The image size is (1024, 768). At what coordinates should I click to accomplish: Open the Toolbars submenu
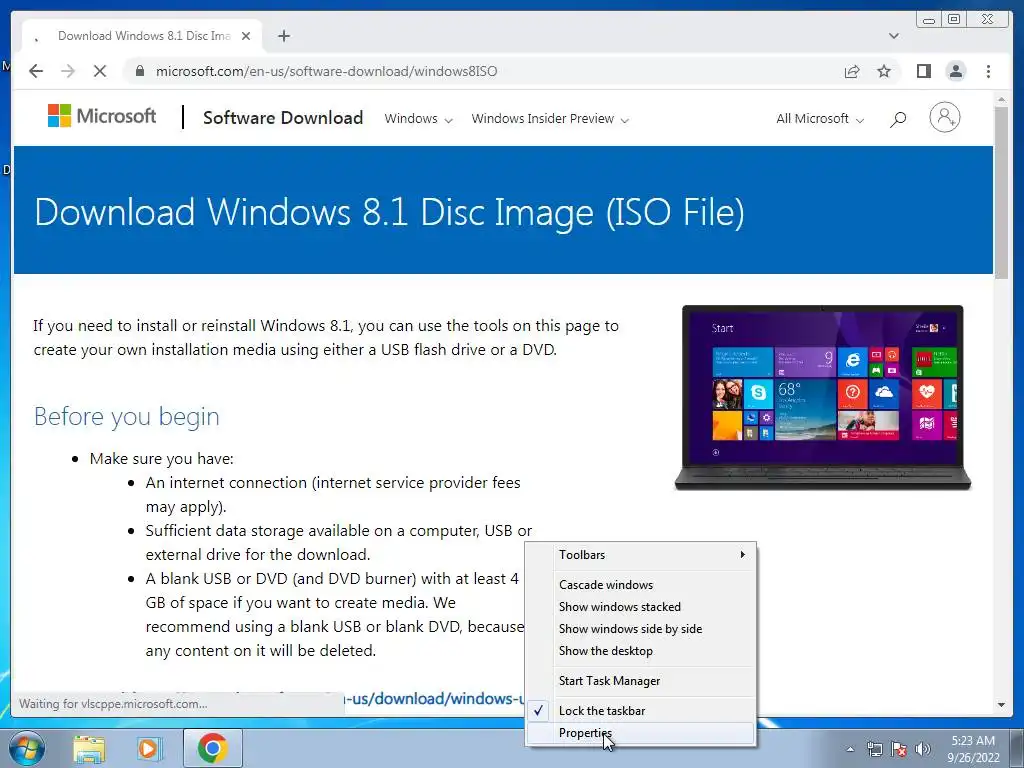pos(641,554)
